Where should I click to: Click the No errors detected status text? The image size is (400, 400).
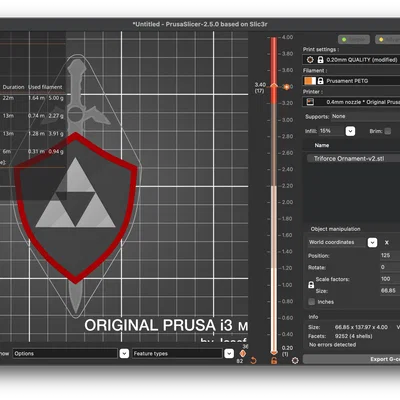[332, 345]
